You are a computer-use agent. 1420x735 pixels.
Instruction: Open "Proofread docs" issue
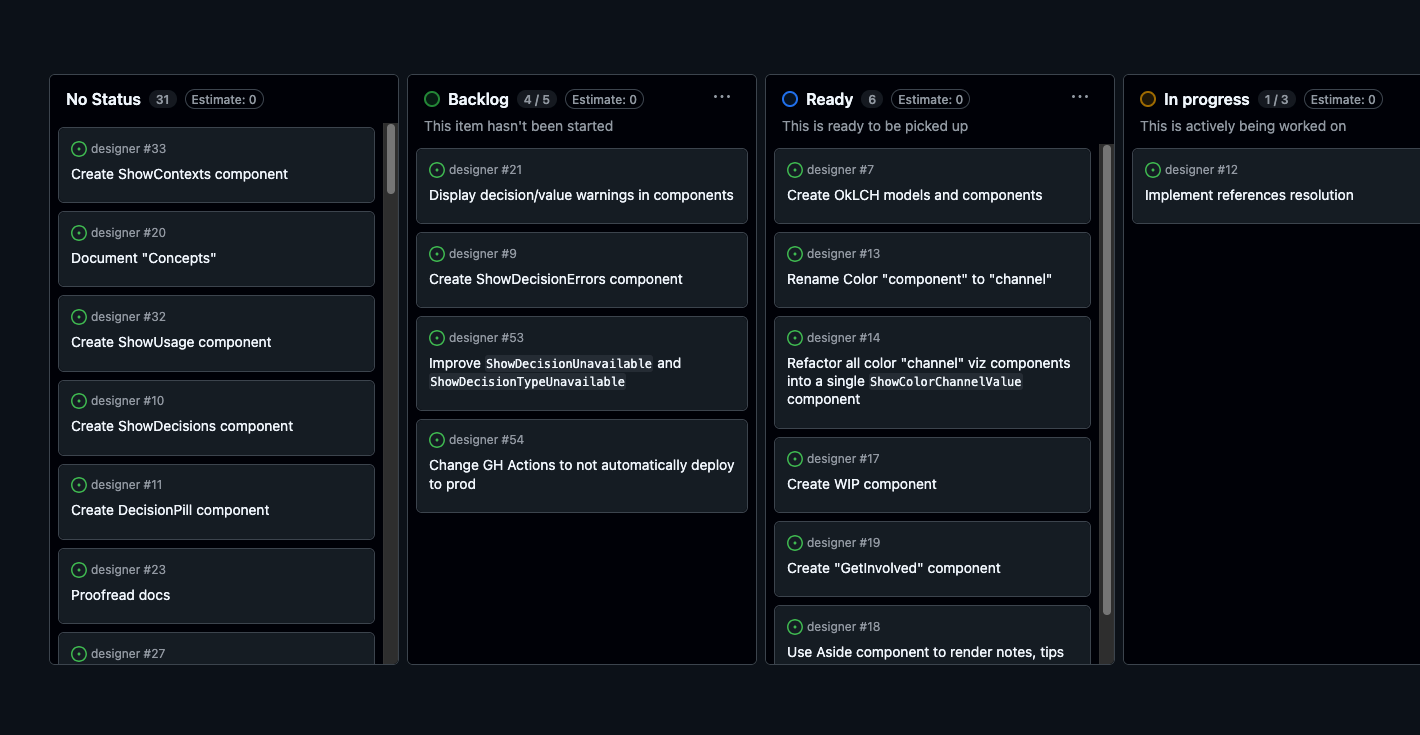(120, 595)
